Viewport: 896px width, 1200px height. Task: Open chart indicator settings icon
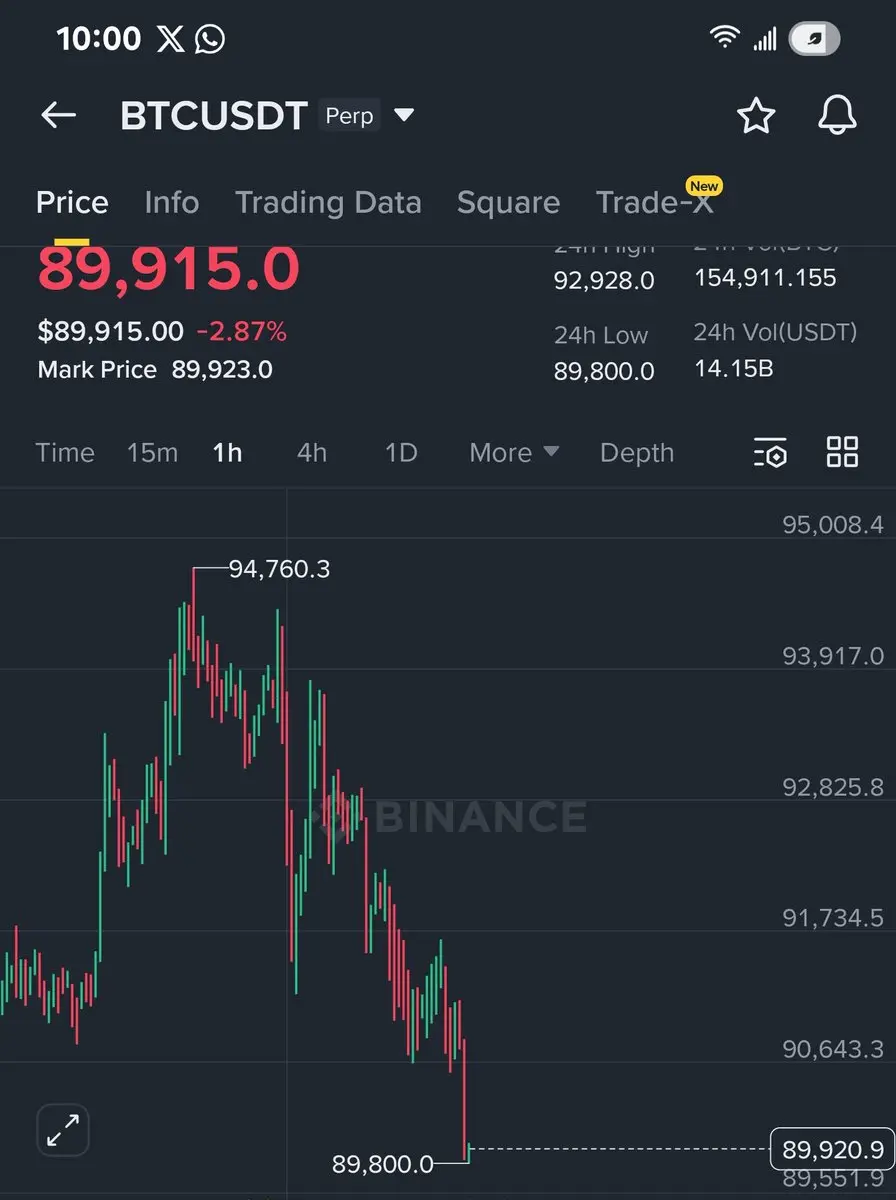(770, 453)
